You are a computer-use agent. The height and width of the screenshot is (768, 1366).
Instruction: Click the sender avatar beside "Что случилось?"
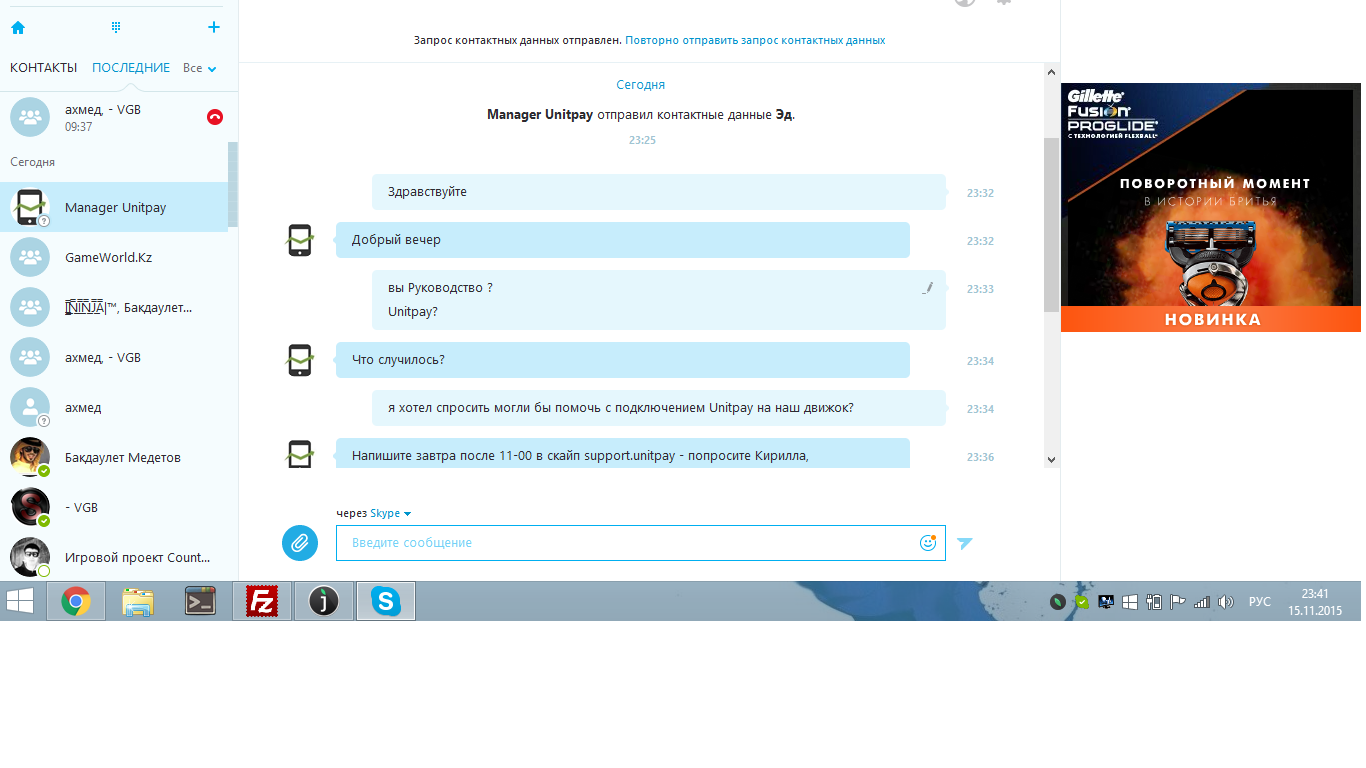(301, 360)
